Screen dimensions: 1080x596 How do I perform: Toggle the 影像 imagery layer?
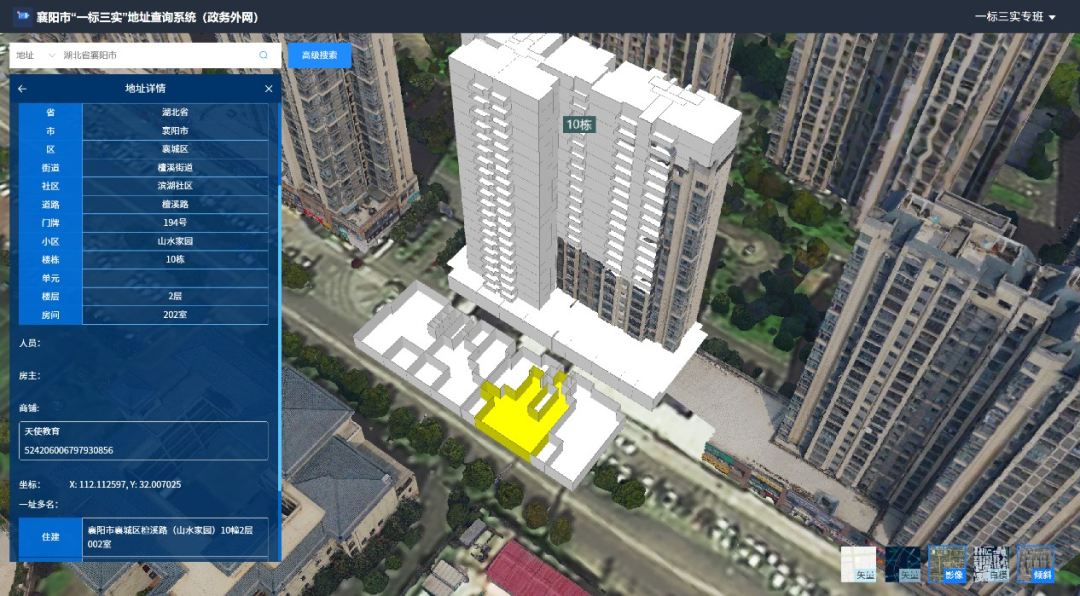[947, 564]
